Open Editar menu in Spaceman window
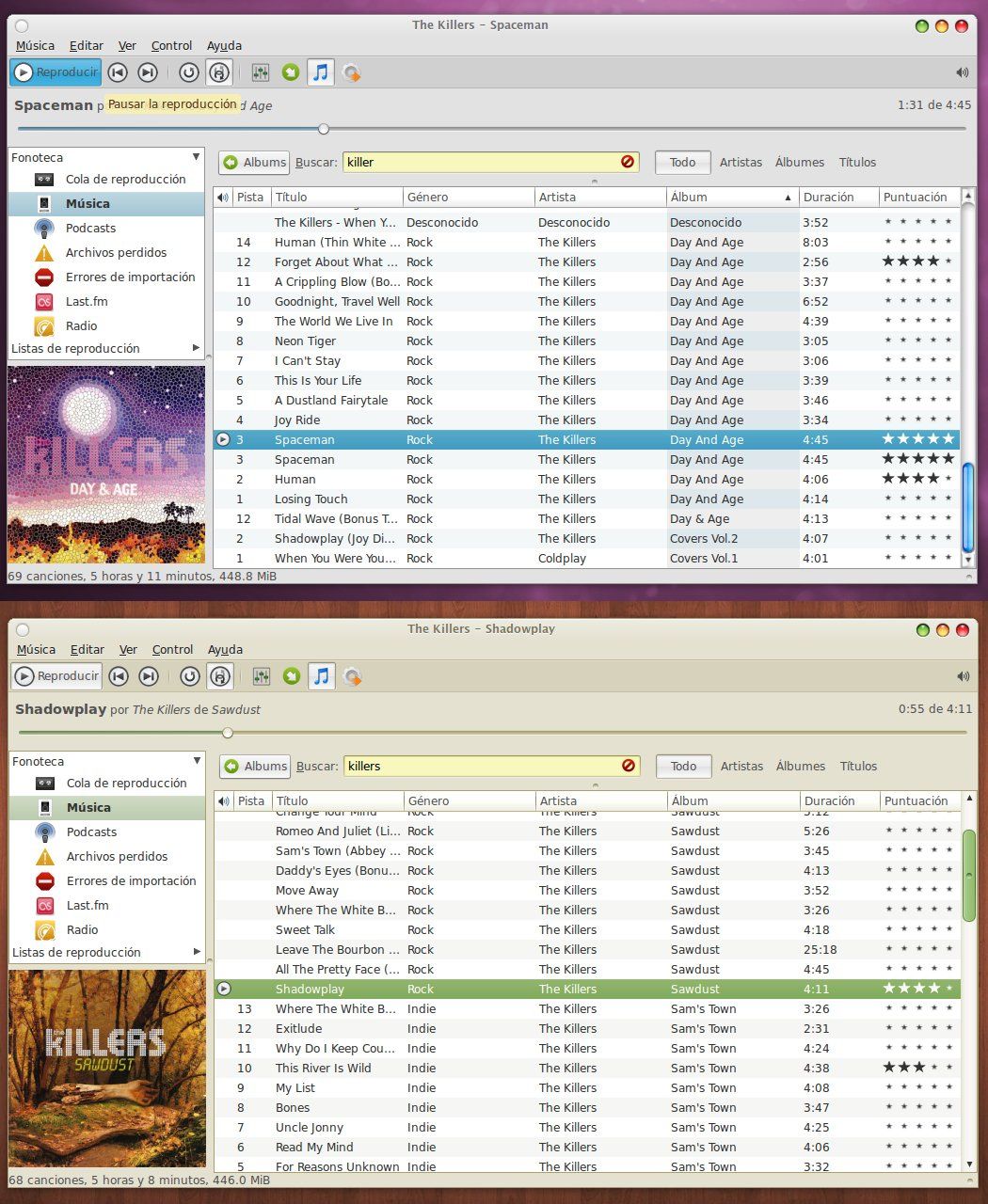 87,45
